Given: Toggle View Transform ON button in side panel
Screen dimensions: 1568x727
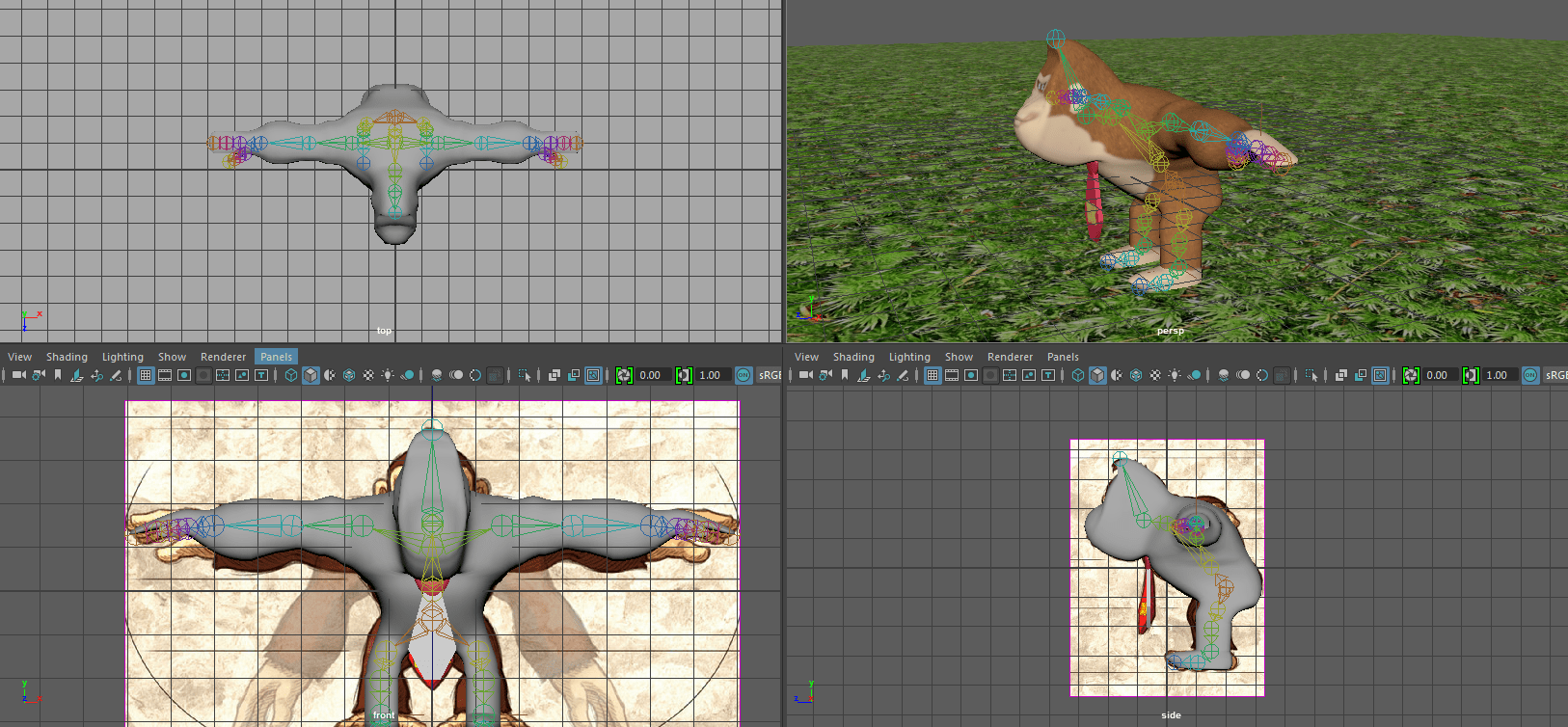Looking at the screenshot, I should (x=1530, y=375).
